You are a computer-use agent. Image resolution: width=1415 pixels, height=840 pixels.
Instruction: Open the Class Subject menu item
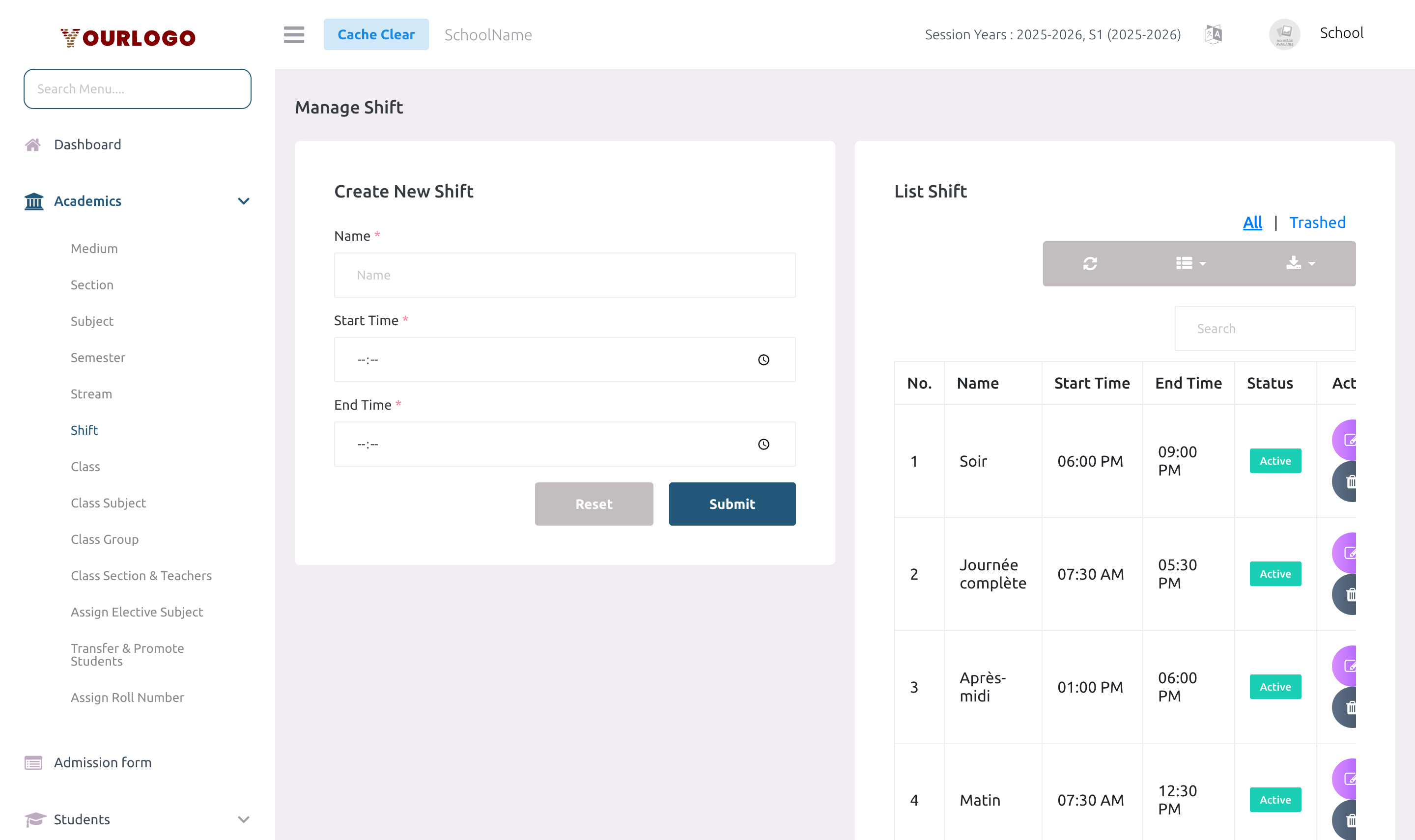[108, 503]
